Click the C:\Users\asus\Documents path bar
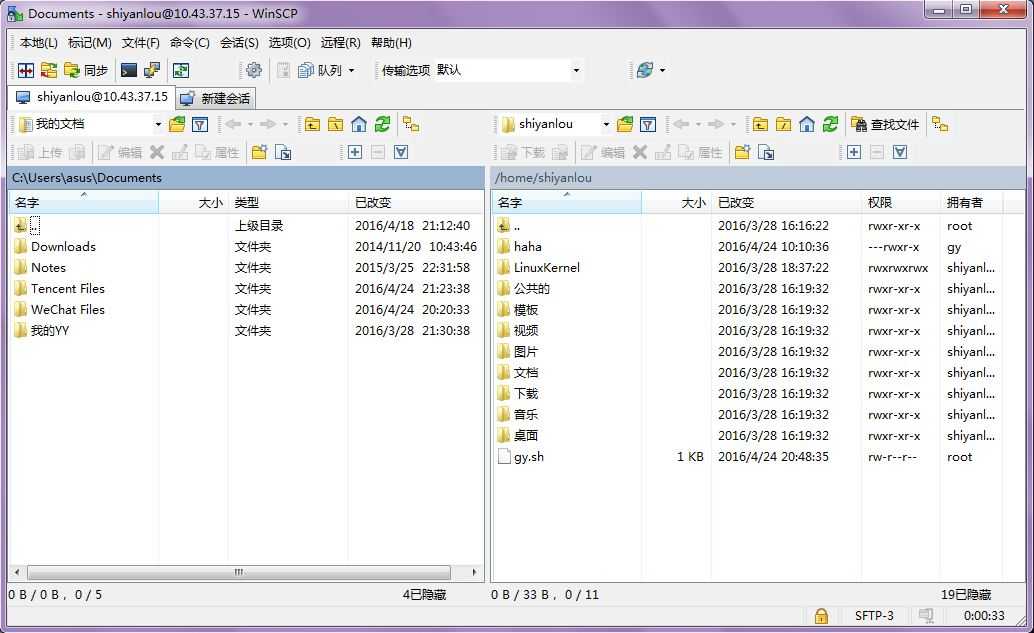This screenshot has width=1034, height=633. (x=246, y=178)
